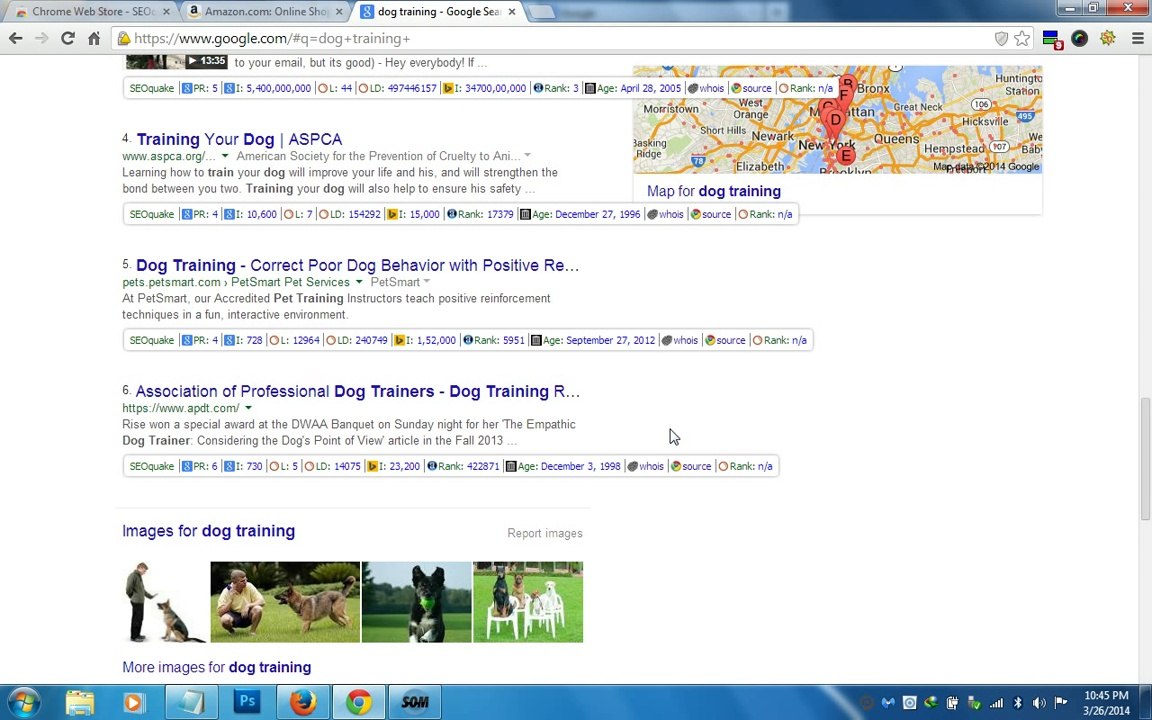Open Association of Professional Dog Trainers result
1152x720 pixels.
click(357, 392)
